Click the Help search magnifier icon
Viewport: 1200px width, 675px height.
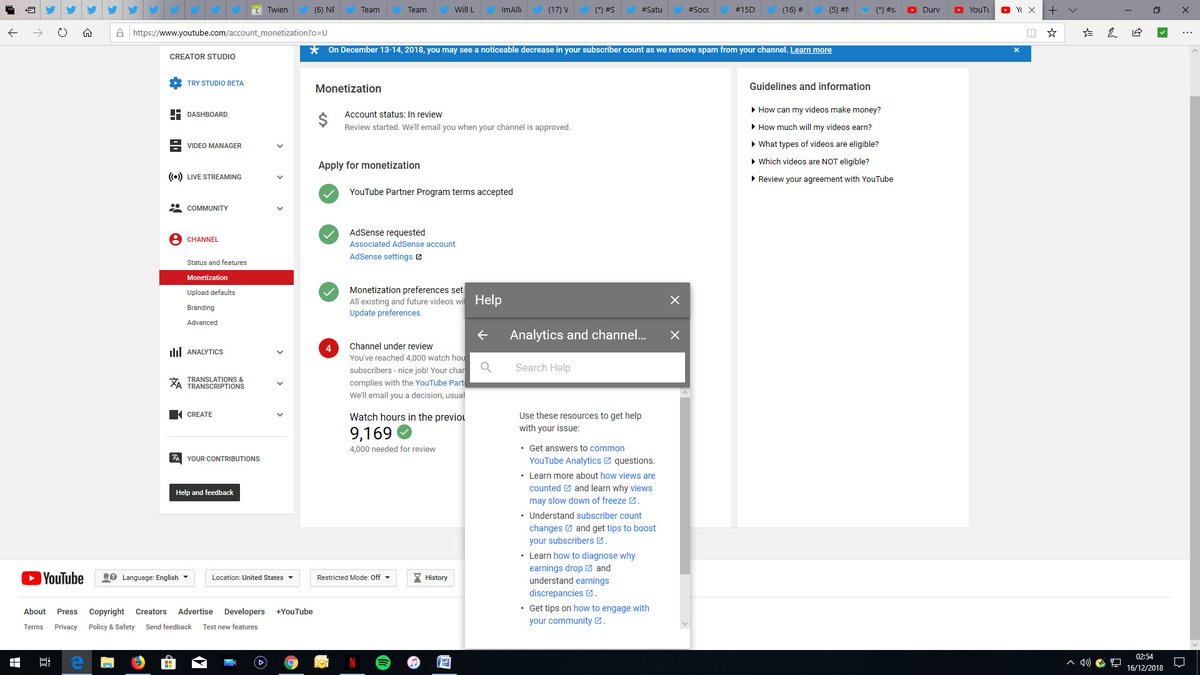point(486,368)
